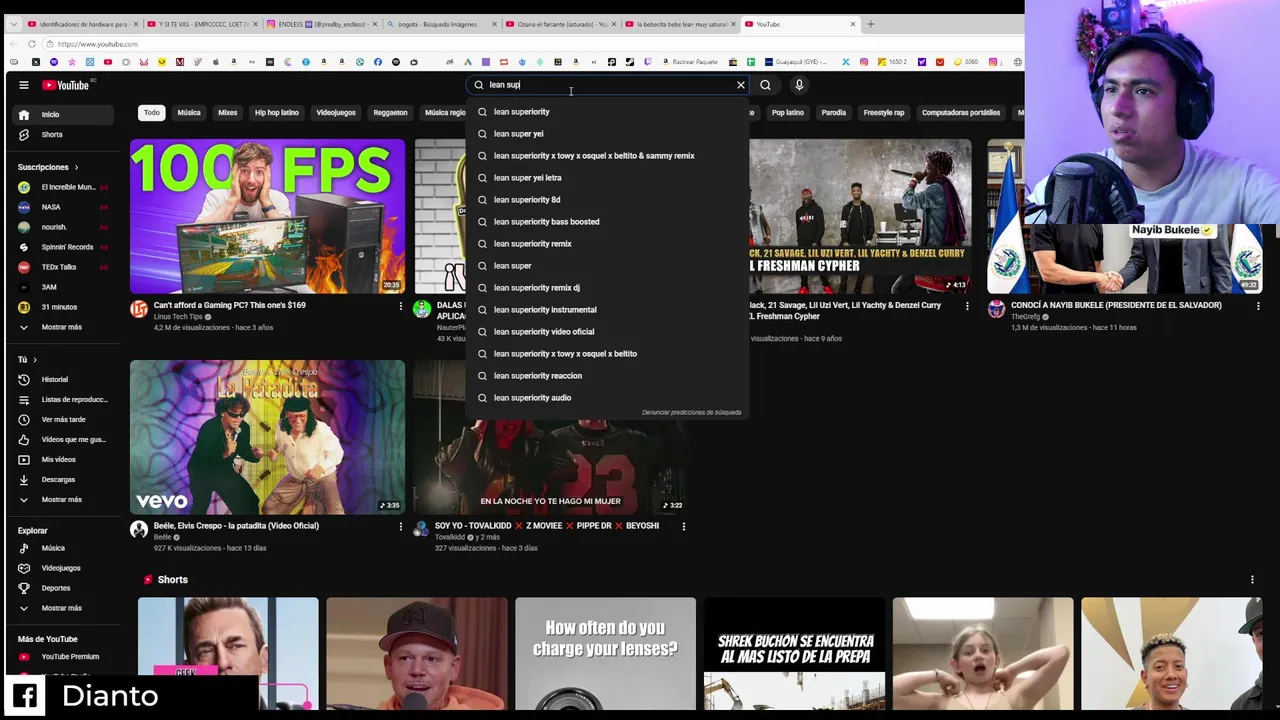This screenshot has width=1280, height=720.
Task: Pick suggestion 'lean superiority bass boosted'
Action: click(x=607, y=222)
